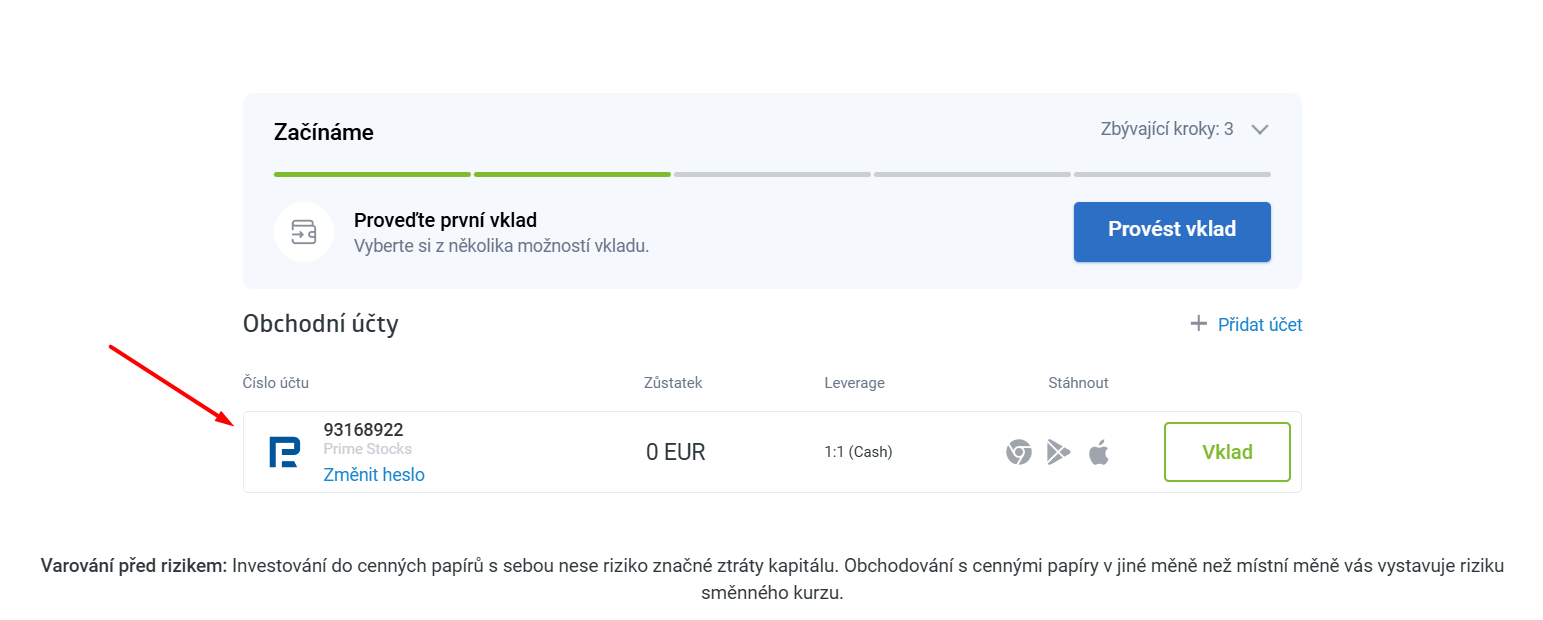
Task: Click the green-outlined Vklad button
Action: [x=1226, y=452]
